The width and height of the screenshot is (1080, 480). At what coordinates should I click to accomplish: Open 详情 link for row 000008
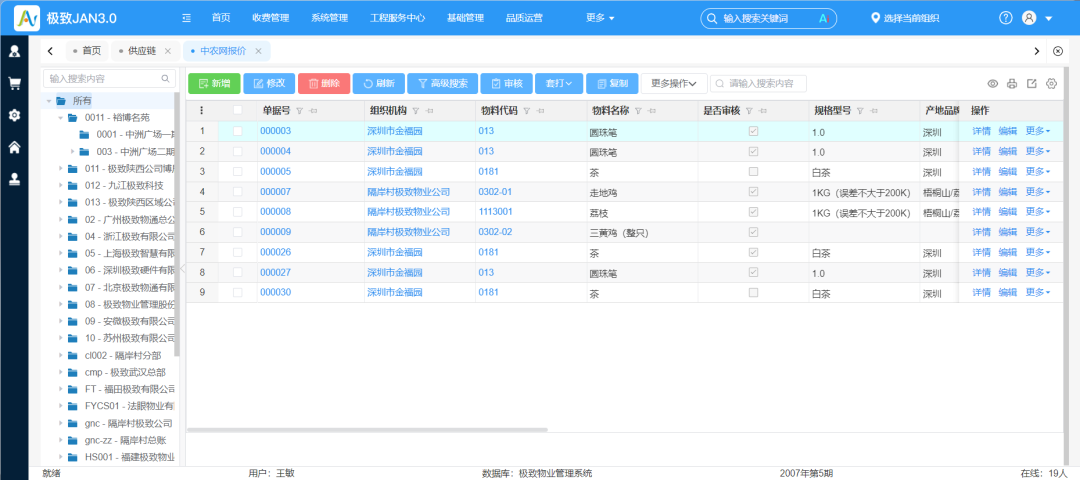click(x=982, y=212)
